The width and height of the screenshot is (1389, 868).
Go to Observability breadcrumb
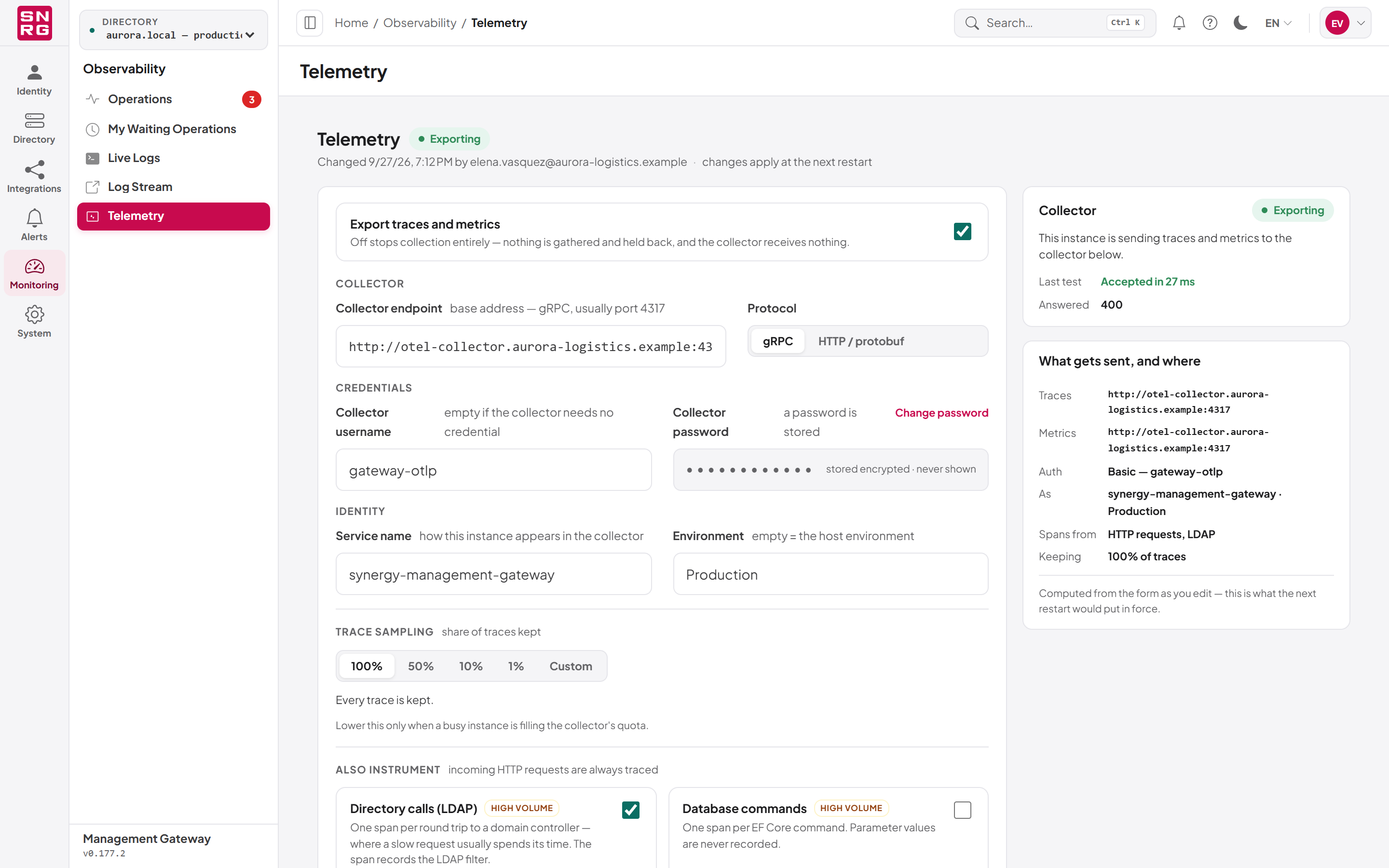pos(420,23)
